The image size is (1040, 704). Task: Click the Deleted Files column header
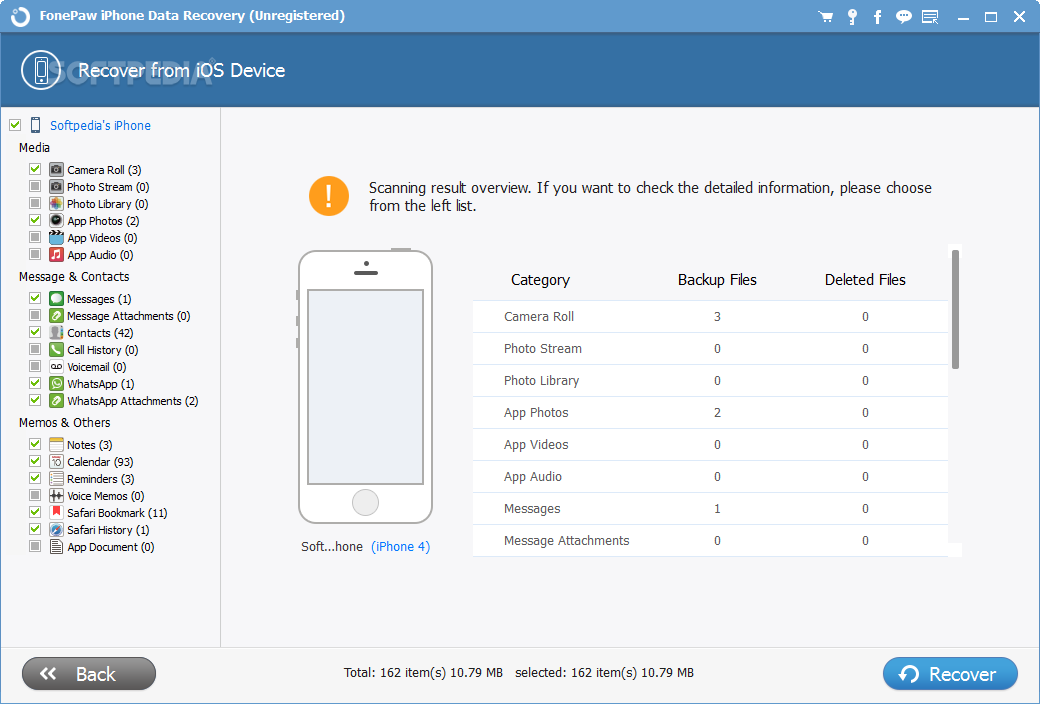(x=865, y=280)
